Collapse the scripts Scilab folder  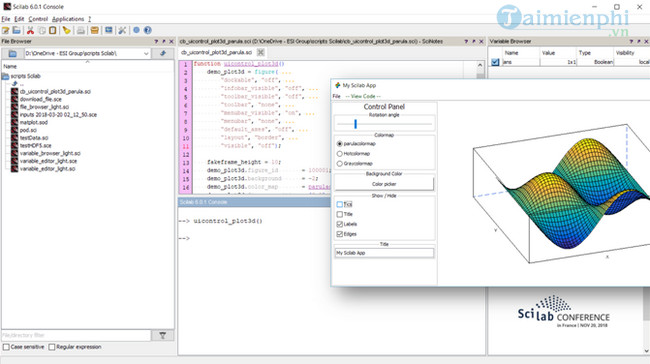5,76
